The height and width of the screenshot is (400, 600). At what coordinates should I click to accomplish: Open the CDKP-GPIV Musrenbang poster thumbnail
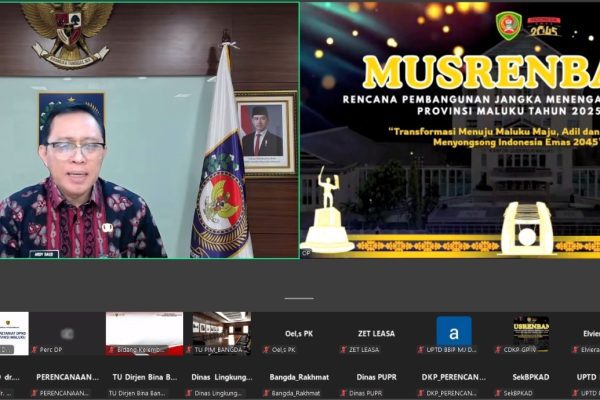pyautogui.click(x=531, y=334)
